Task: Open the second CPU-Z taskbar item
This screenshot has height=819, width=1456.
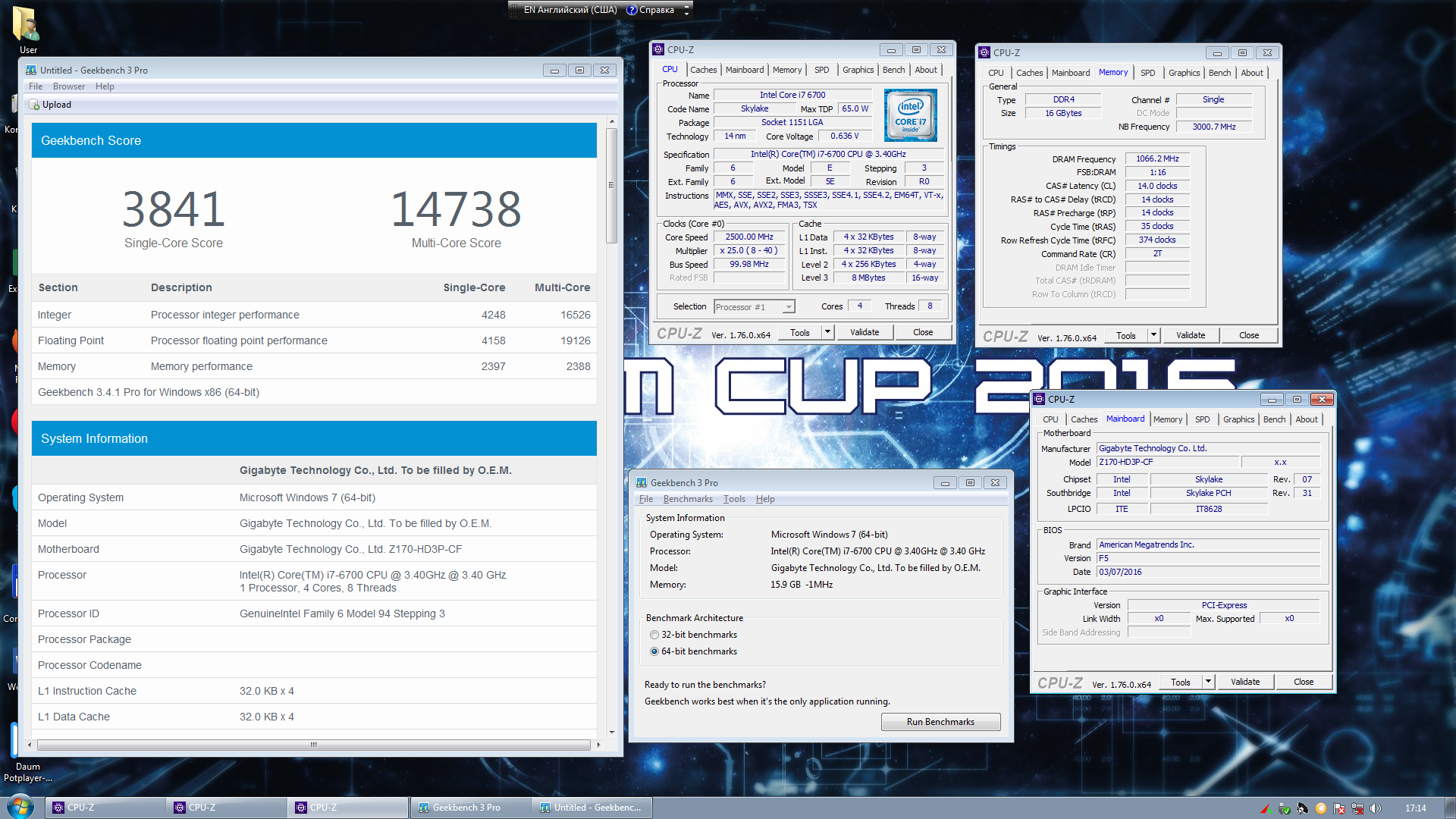Action: click(x=227, y=808)
